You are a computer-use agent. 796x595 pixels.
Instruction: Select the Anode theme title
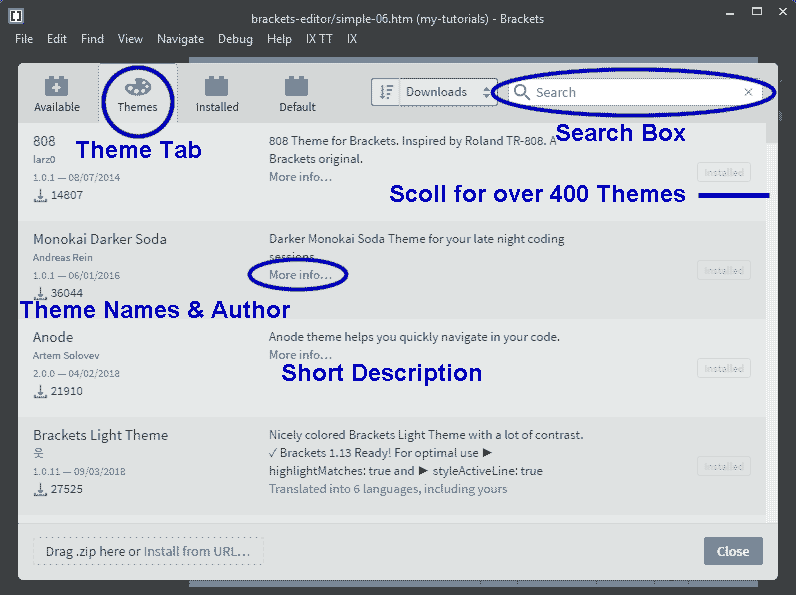pyautogui.click(x=53, y=337)
